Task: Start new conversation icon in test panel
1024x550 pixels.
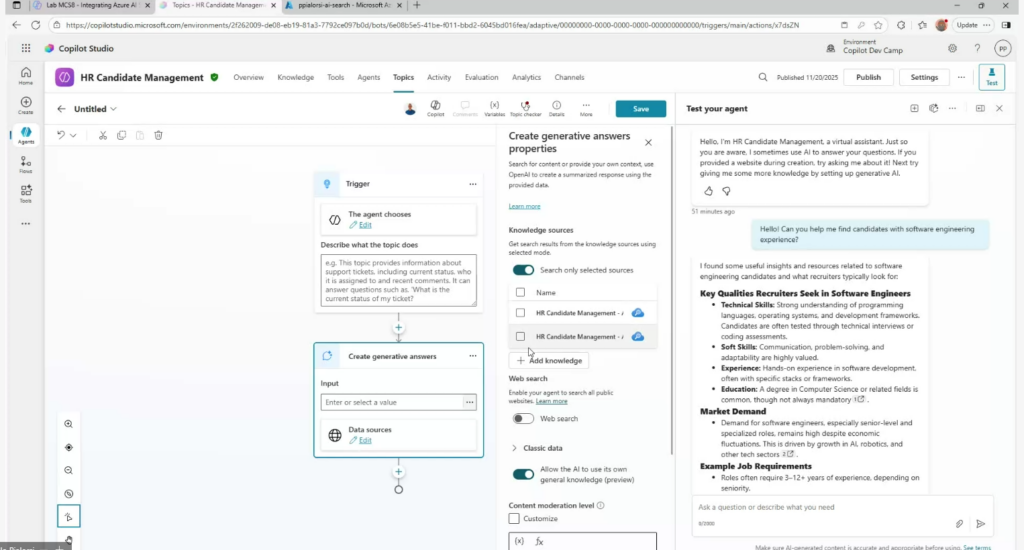Action: [x=914, y=108]
